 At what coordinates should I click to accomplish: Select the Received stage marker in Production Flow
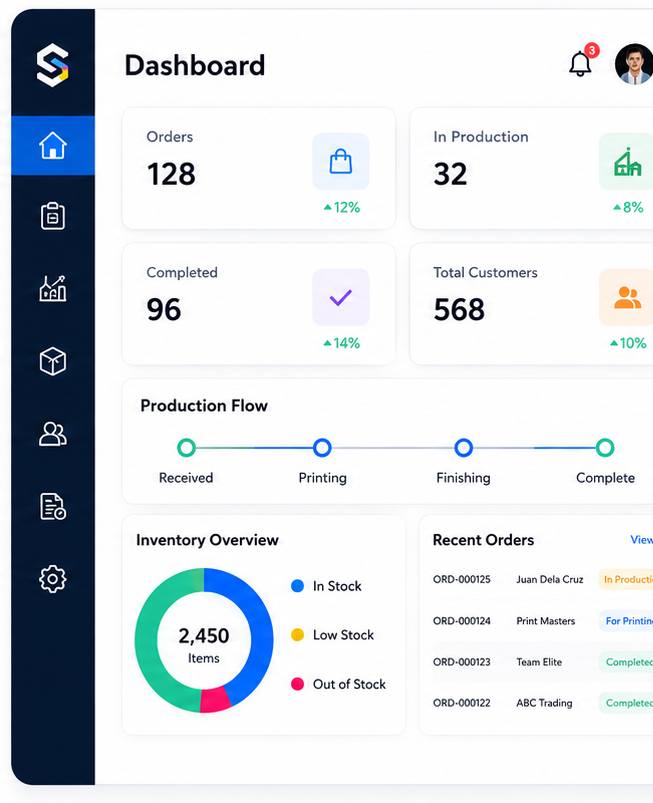point(186,448)
